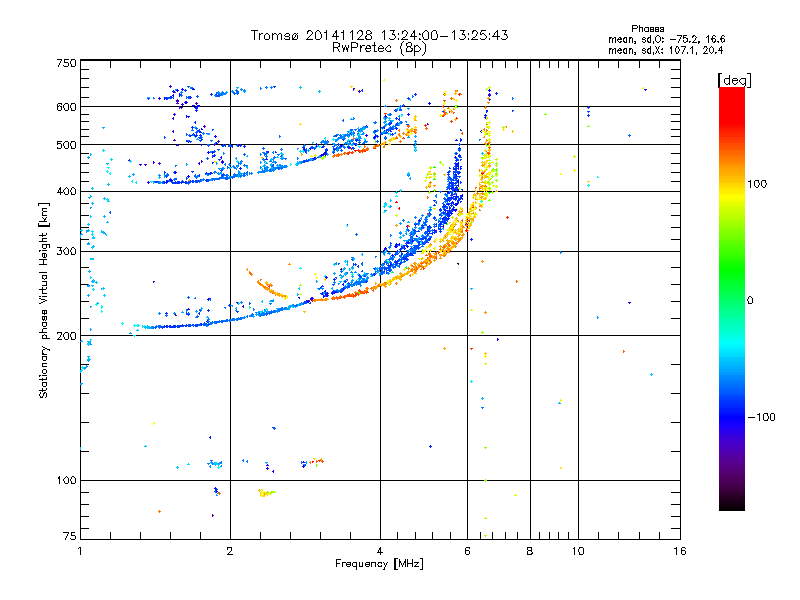800x600 pixels.
Task: Click the '[deg]' colorbar unit label
Action: (x=734, y=80)
